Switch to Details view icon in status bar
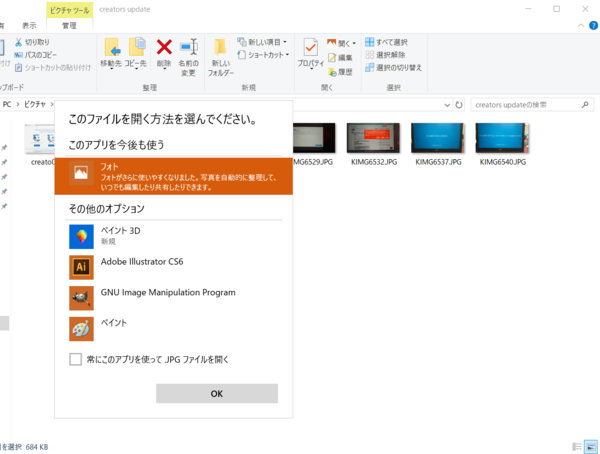The width and height of the screenshot is (600, 454). pos(577,447)
